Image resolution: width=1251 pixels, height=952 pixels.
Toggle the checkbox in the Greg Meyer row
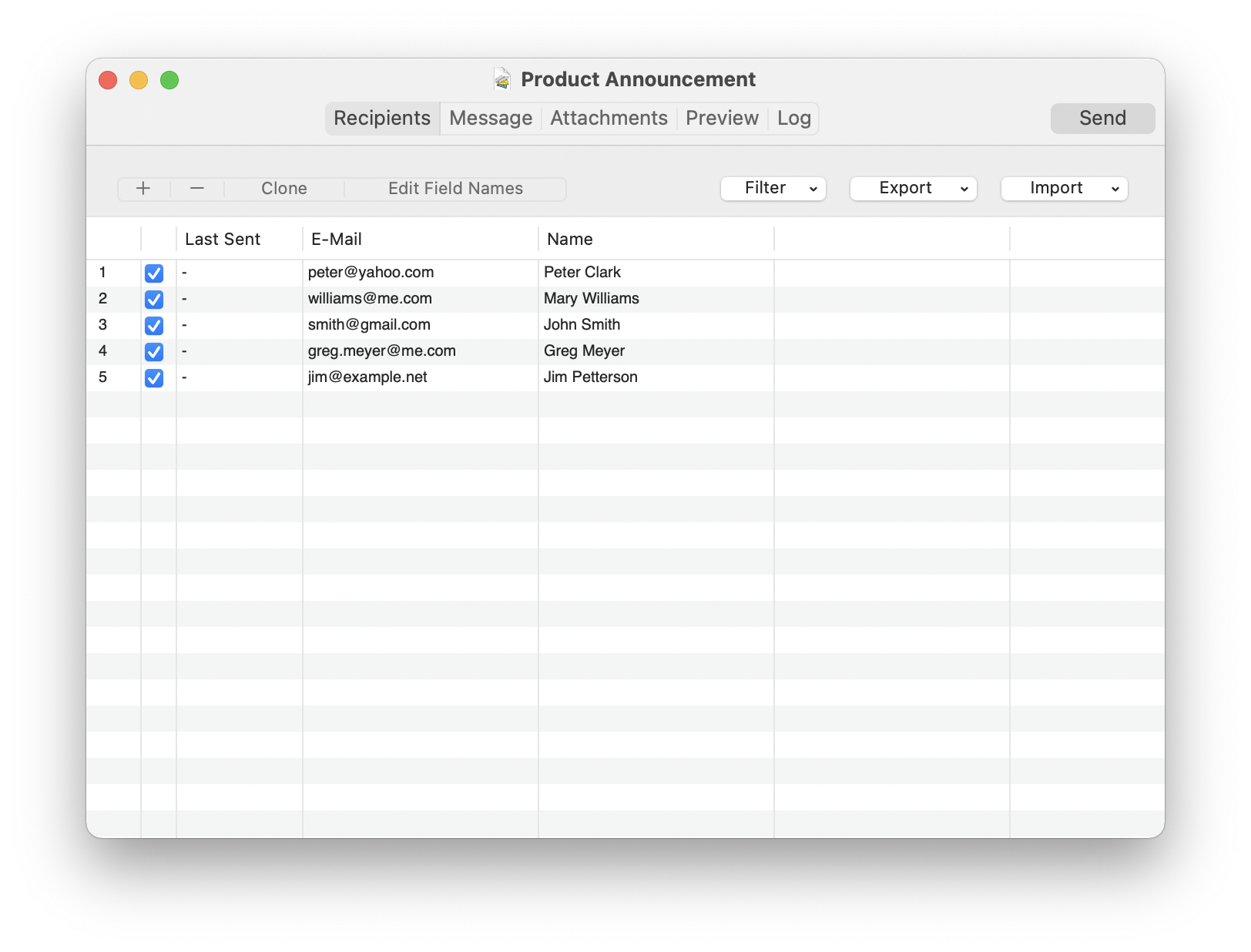(154, 352)
